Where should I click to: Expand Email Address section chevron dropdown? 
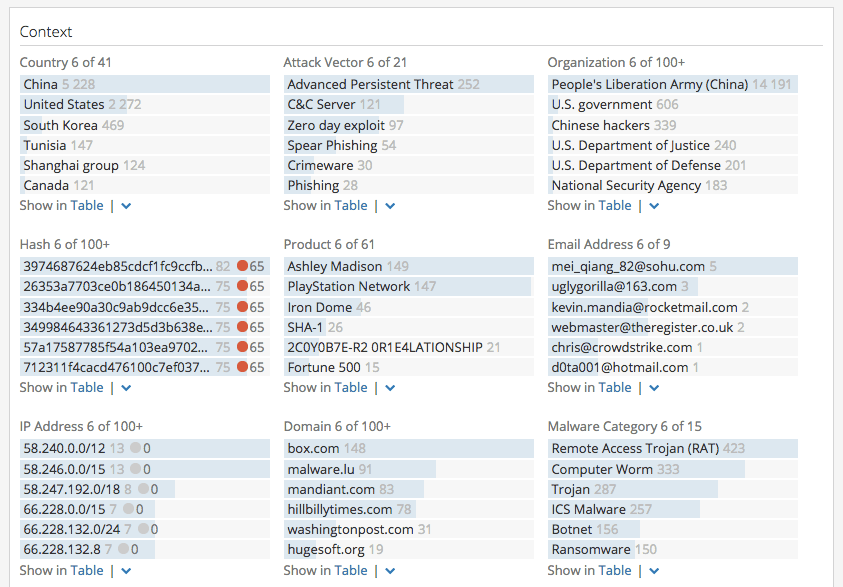[x=654, y=388]
